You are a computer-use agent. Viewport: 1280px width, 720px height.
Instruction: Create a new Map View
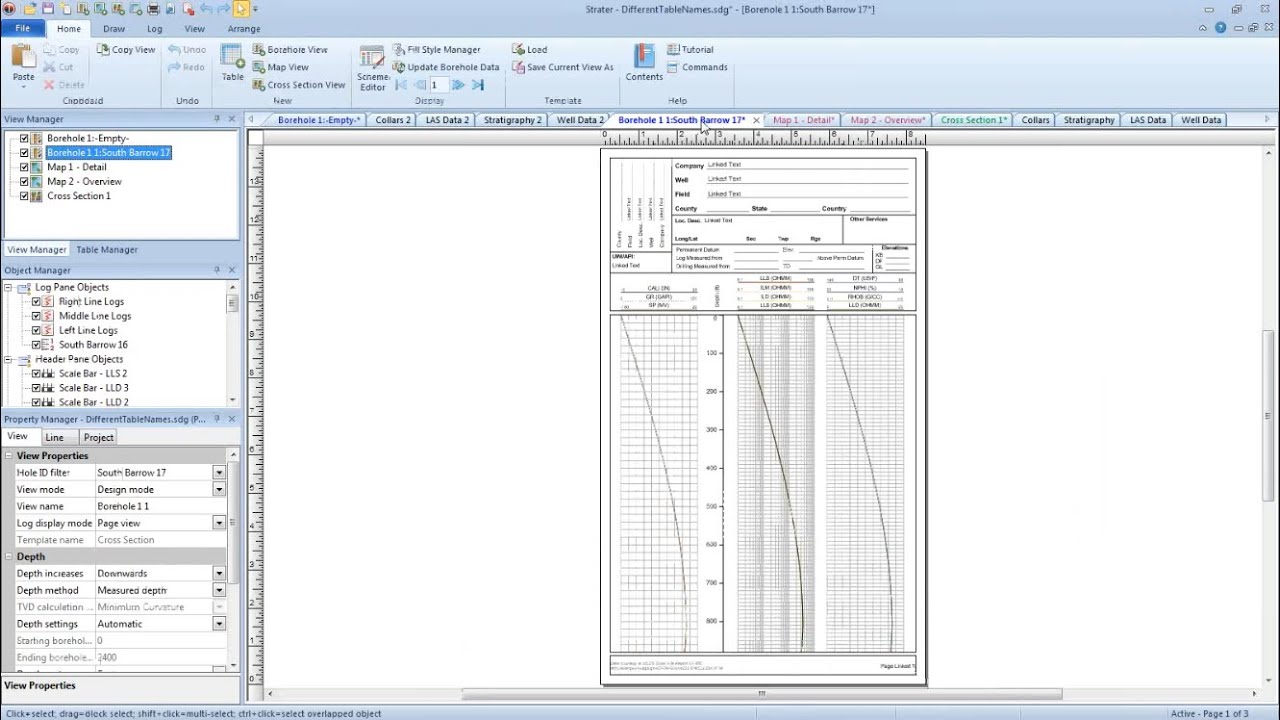coord(280,67)
